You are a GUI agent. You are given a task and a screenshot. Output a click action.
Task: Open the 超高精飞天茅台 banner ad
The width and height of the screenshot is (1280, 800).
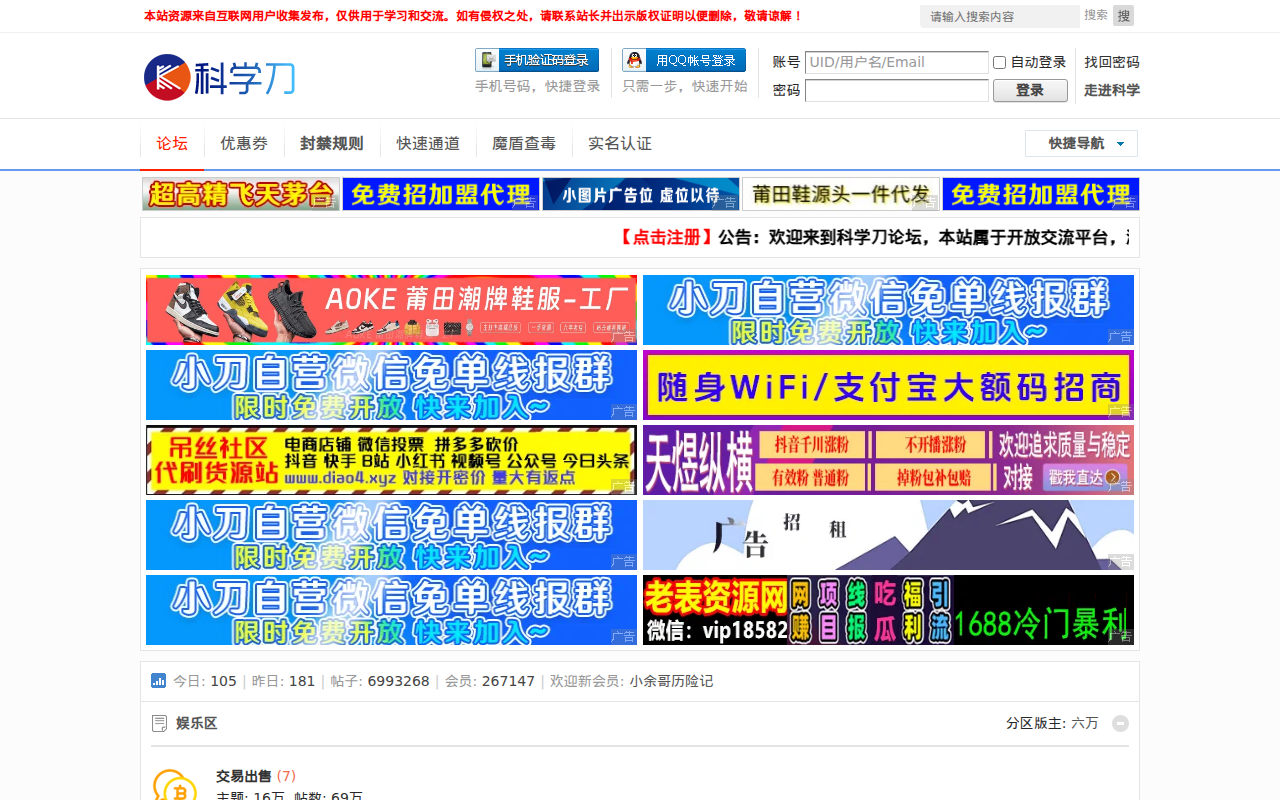coord(241,194)
